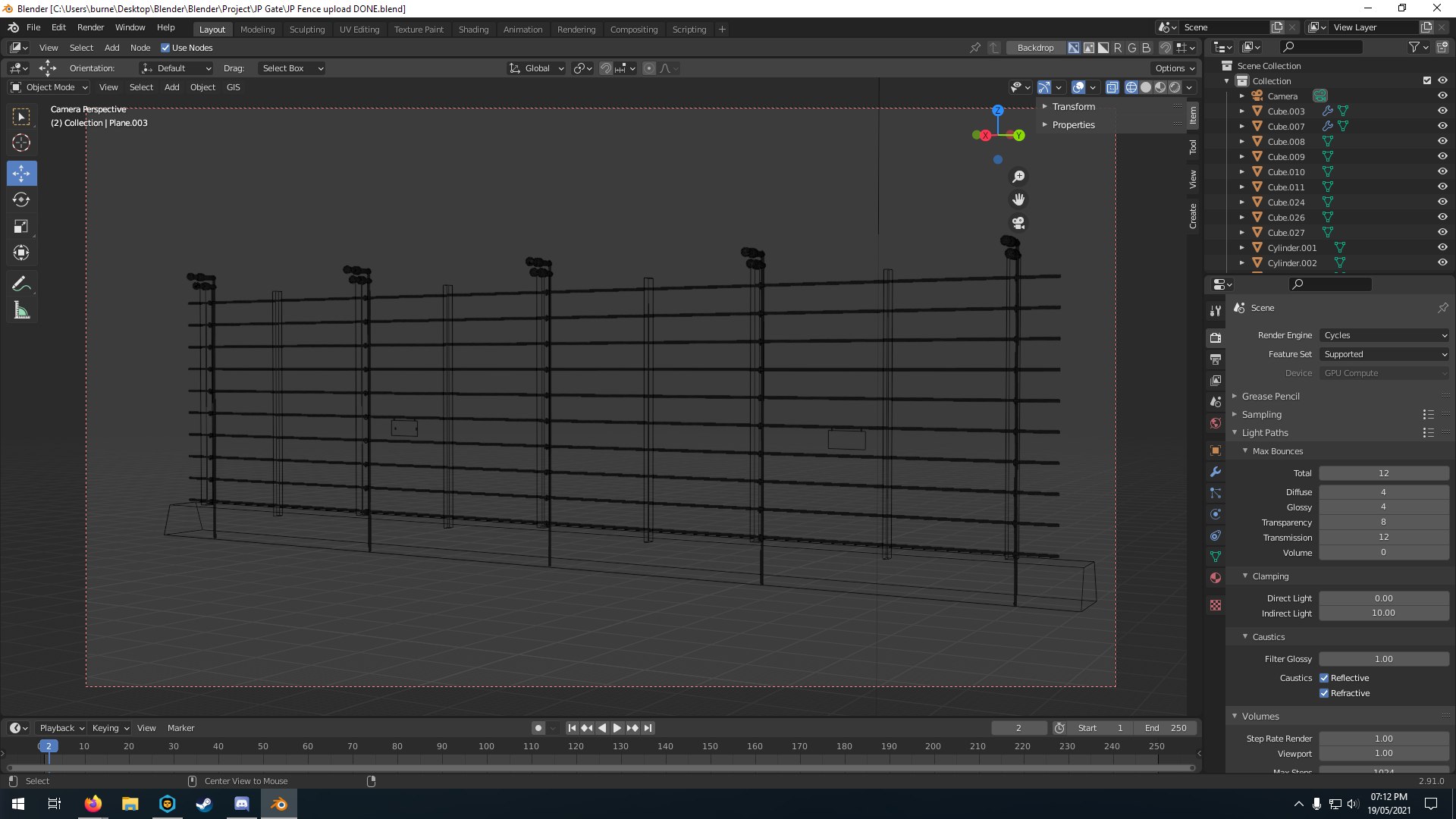The width and height of the screenshot is (1456, 819).
Task: Expand the Sampling panel
Action: click(1262, 415)
